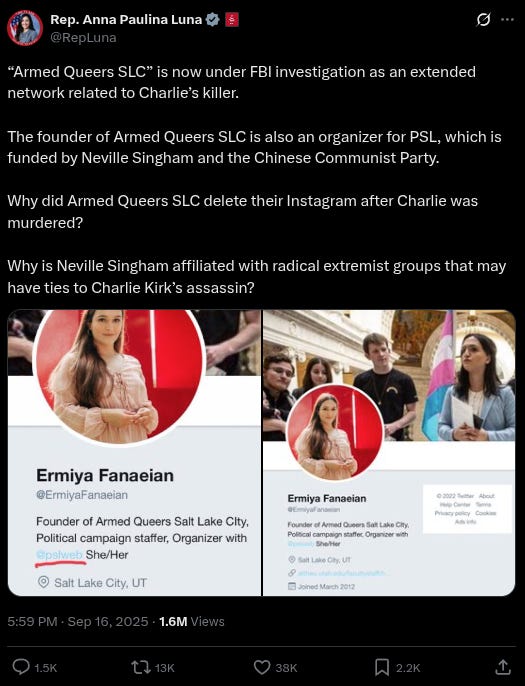Open the reply icon with 1.5K comments
Screen dimensions: 525x686
(x=21, y=667)
